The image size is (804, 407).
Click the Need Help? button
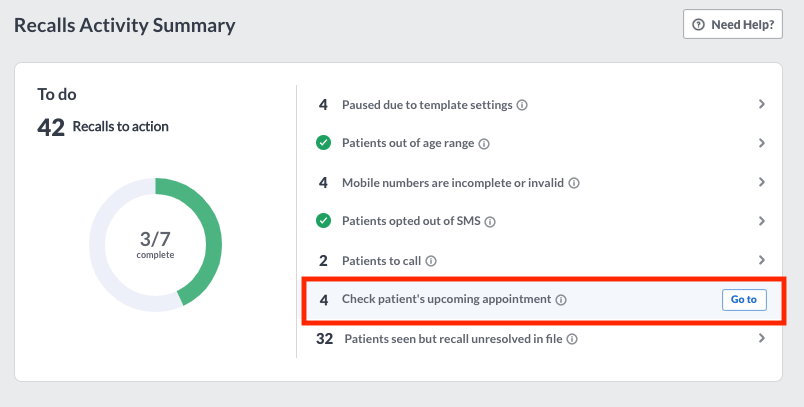click(x=733, y=24)
